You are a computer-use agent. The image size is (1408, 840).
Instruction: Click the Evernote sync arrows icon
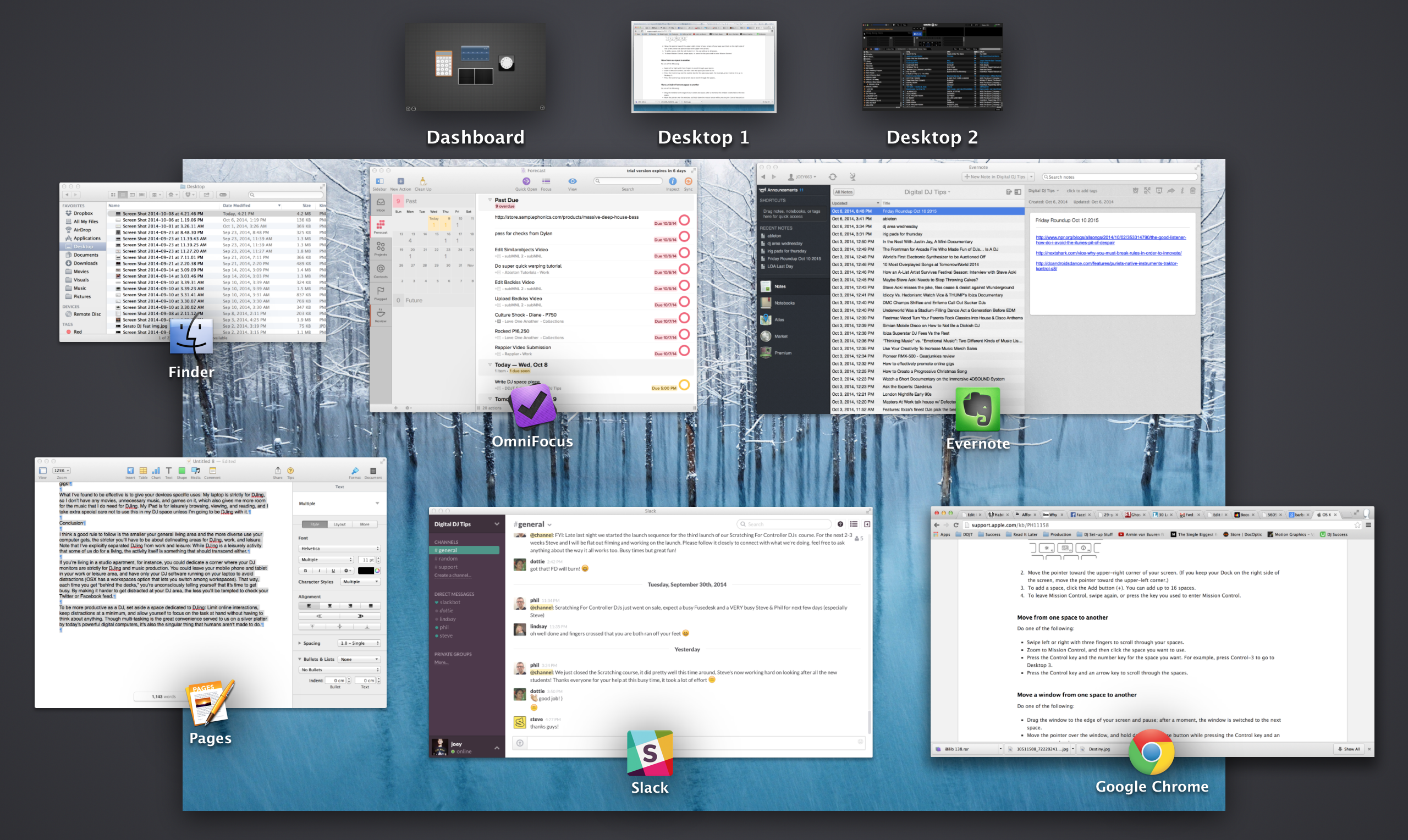pos(833,176)
